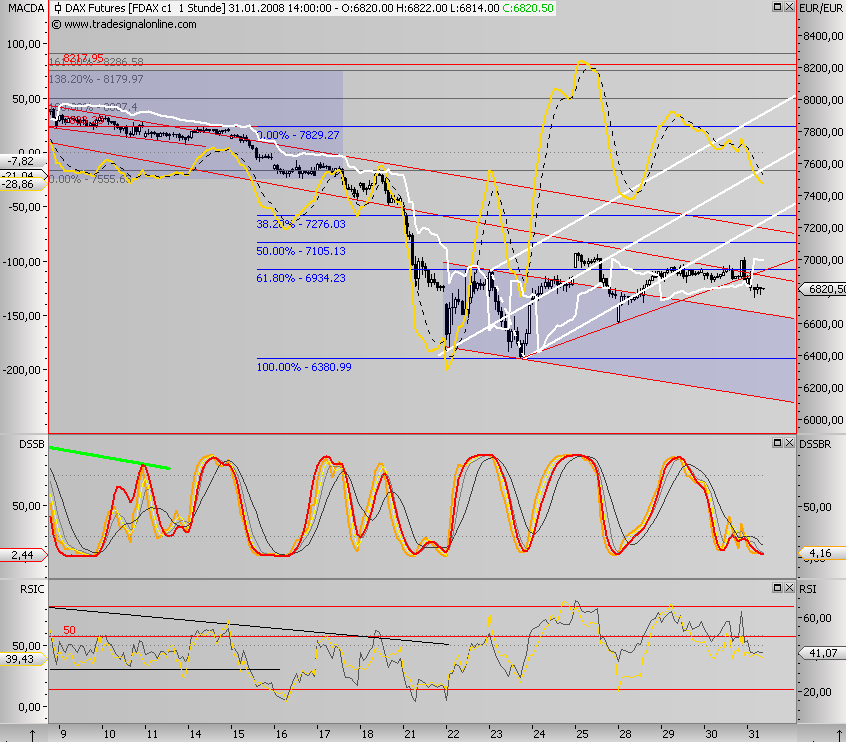Click the 6820,50 current price marker
Viewport: 846px width, 742px height.
pos(823,289)
